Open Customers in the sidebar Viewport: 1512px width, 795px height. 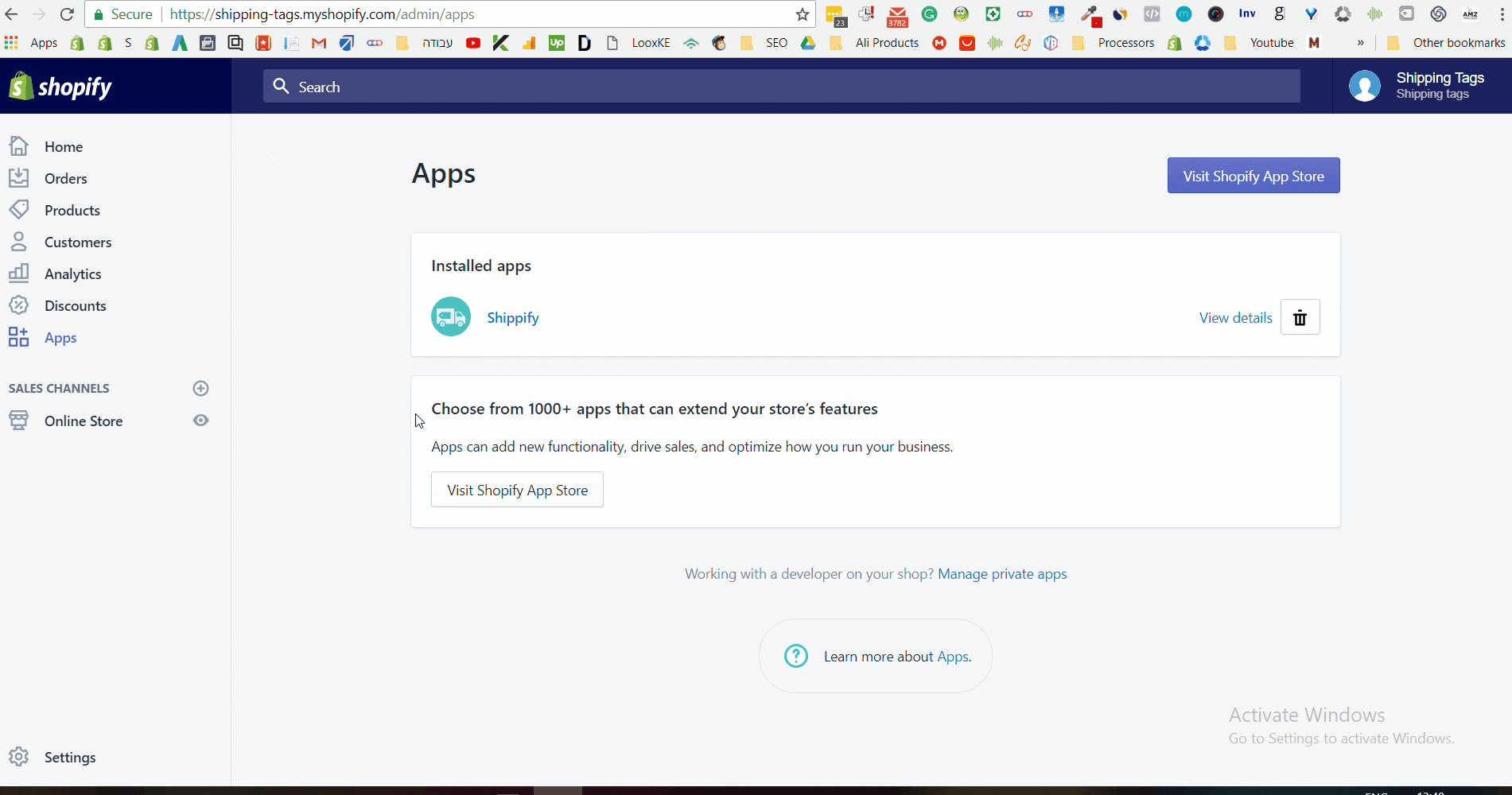point(78,242)
